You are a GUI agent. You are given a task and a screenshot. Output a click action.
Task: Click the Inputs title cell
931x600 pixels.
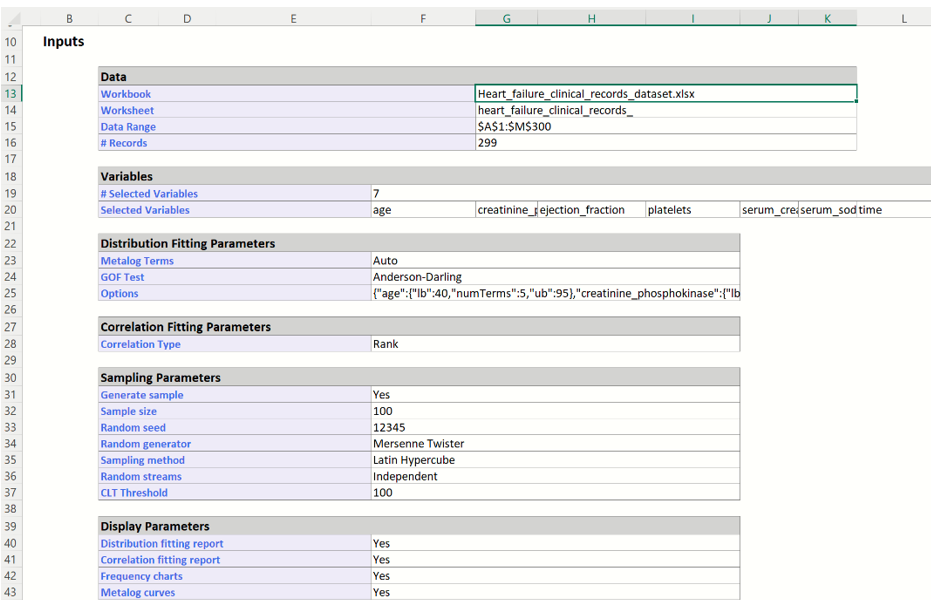tap(62, 41)
